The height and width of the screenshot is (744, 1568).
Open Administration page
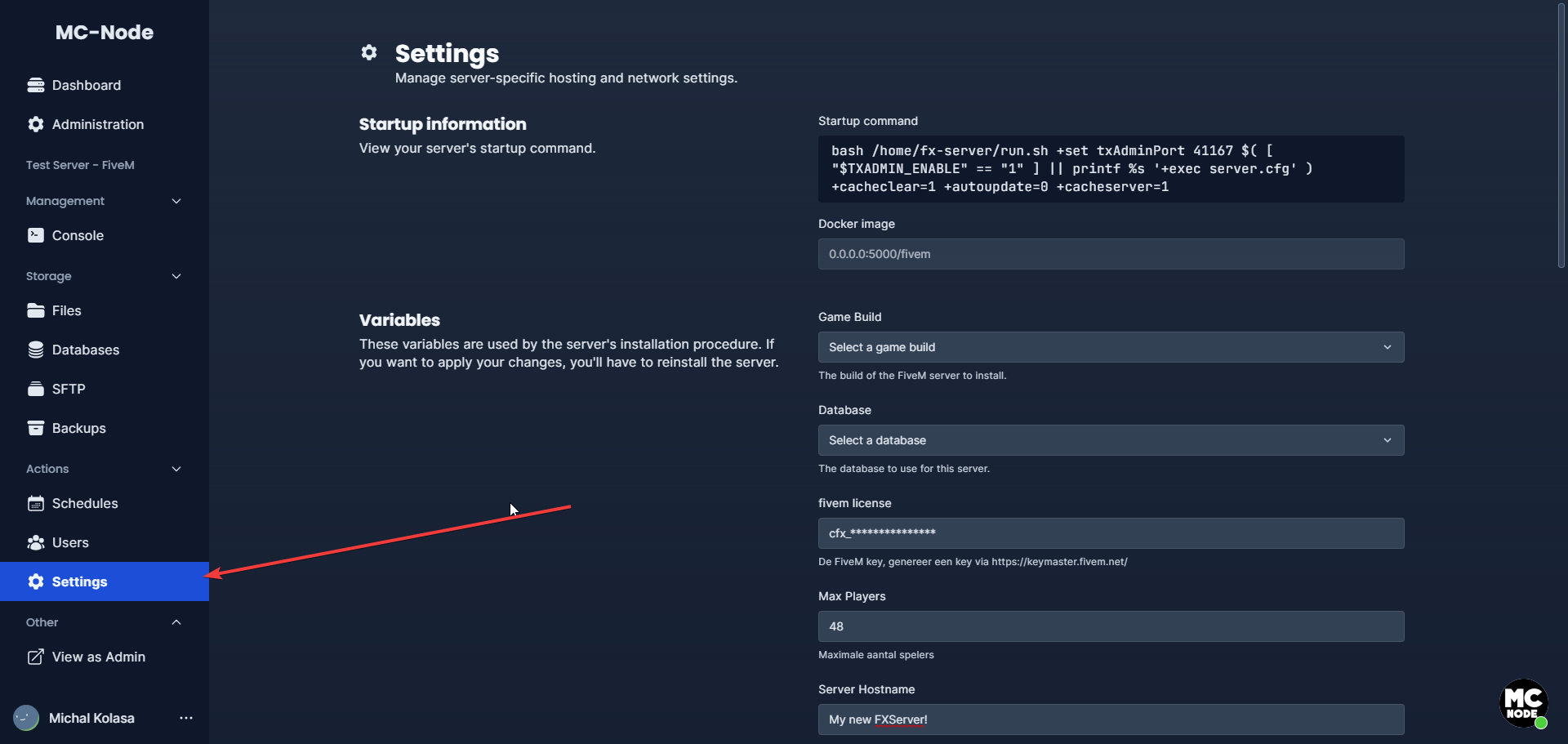[105, 124]
